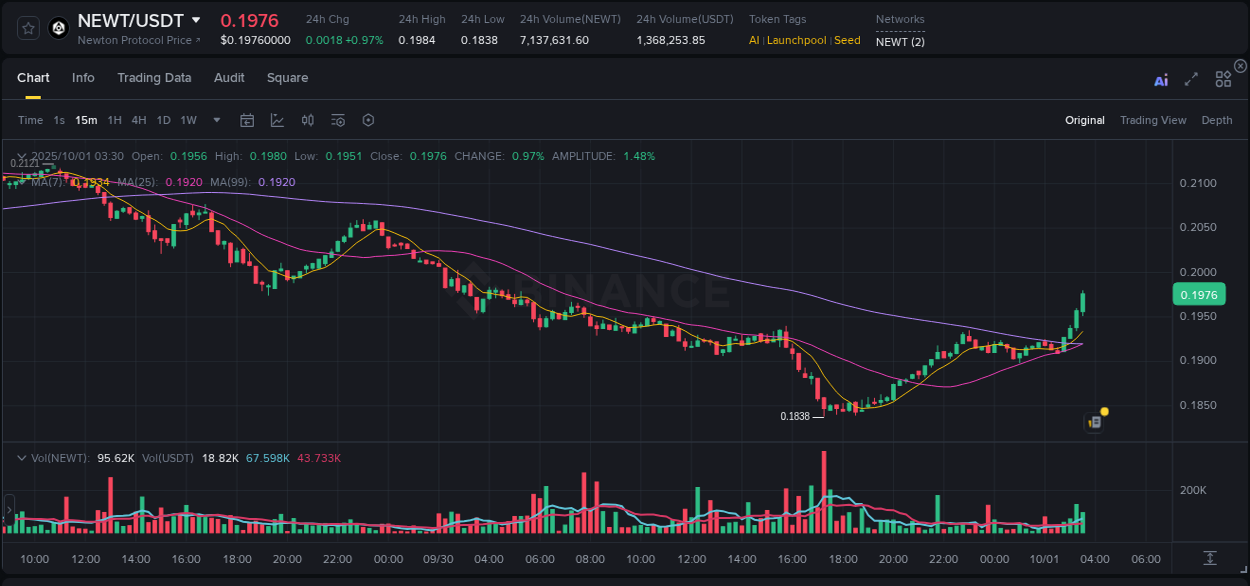The width and height of the screenshot is (1250, 586).
Task: Collapse the volume panel chevron
Action: (21, 457)
